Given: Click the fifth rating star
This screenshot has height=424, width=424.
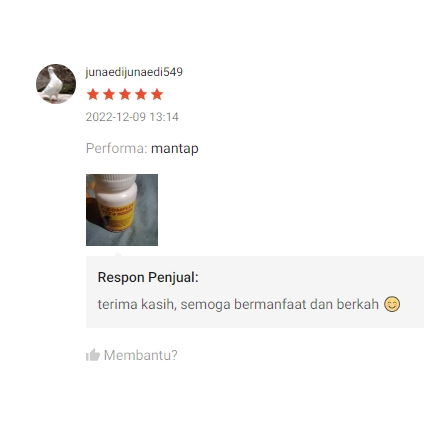Looking at the screenshot, I should tap(157, 94).
